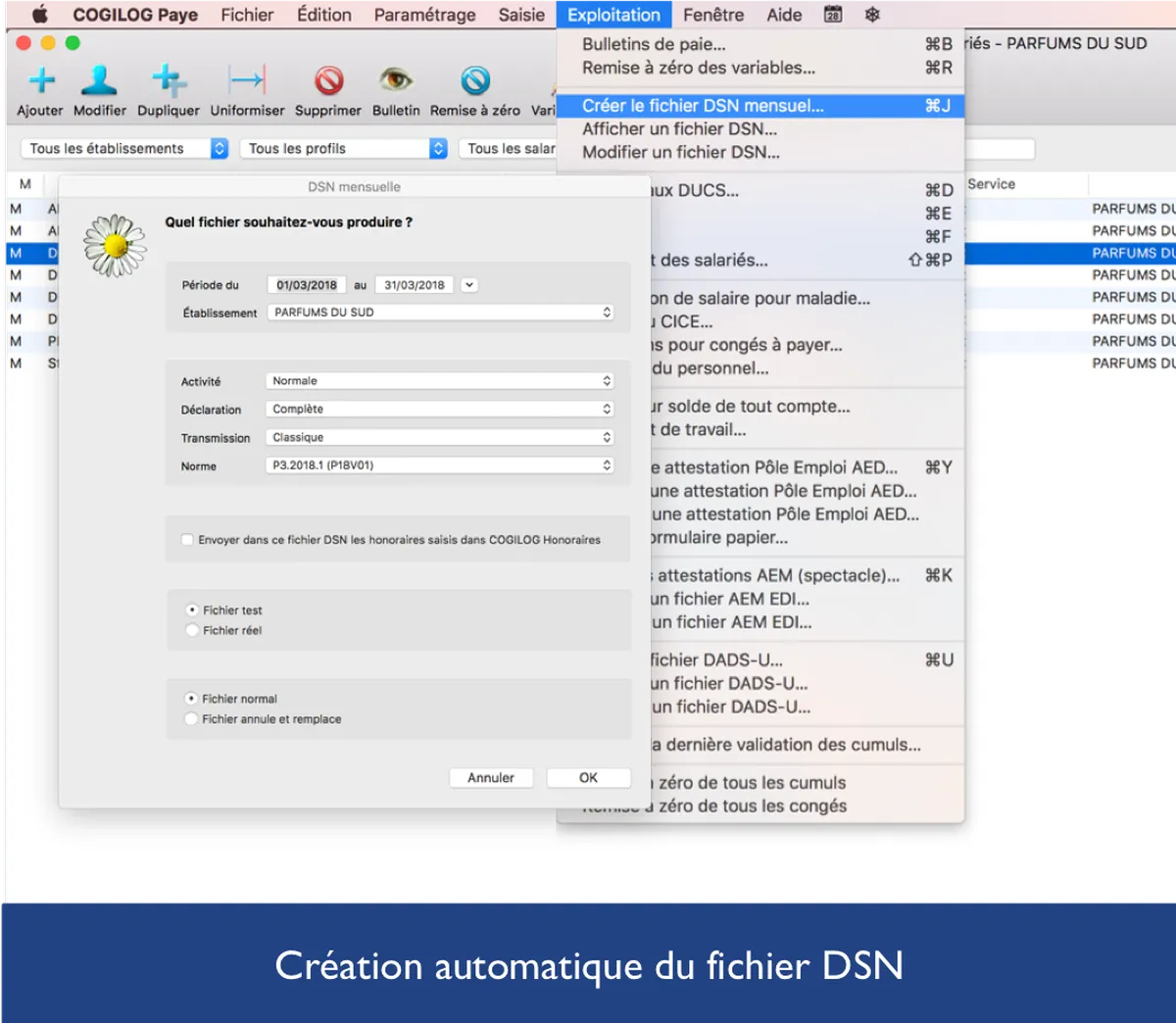This screenshot has width=1176, height=1023.
Task: Select Créer le fichier DSN mensuel menu item
Action: [703, 106]
